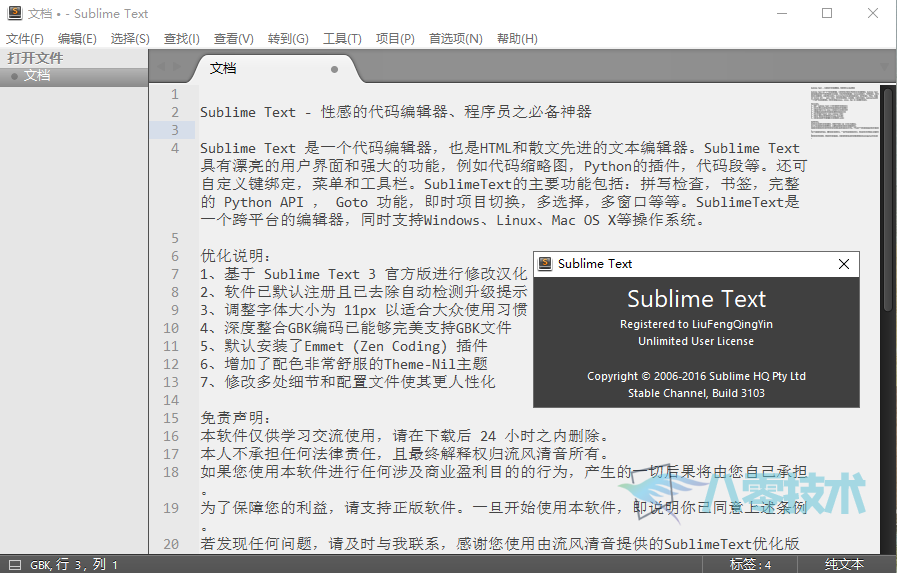Close the 文档 tab via unsaved dot

[x=334, y=69]
